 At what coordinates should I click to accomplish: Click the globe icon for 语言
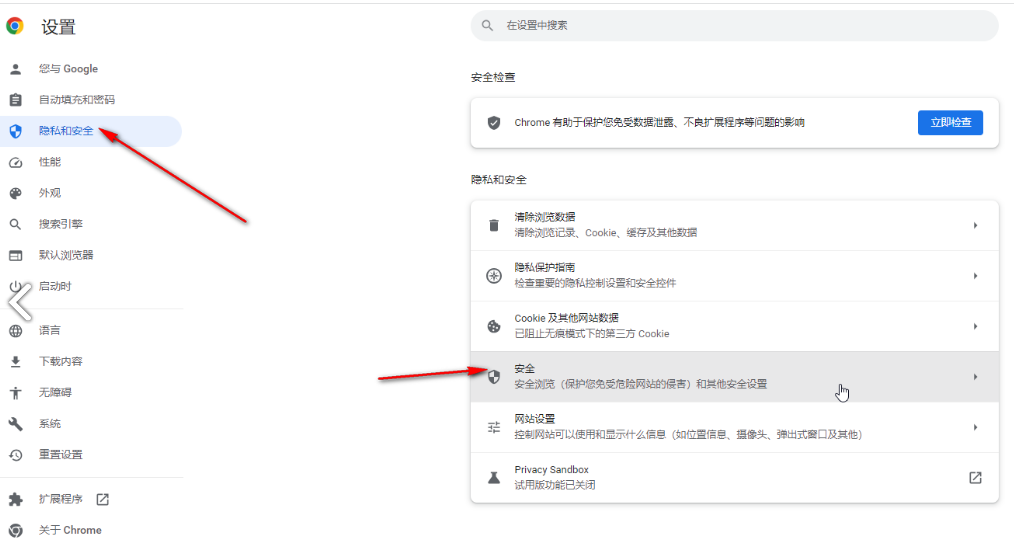pos(16,331)
